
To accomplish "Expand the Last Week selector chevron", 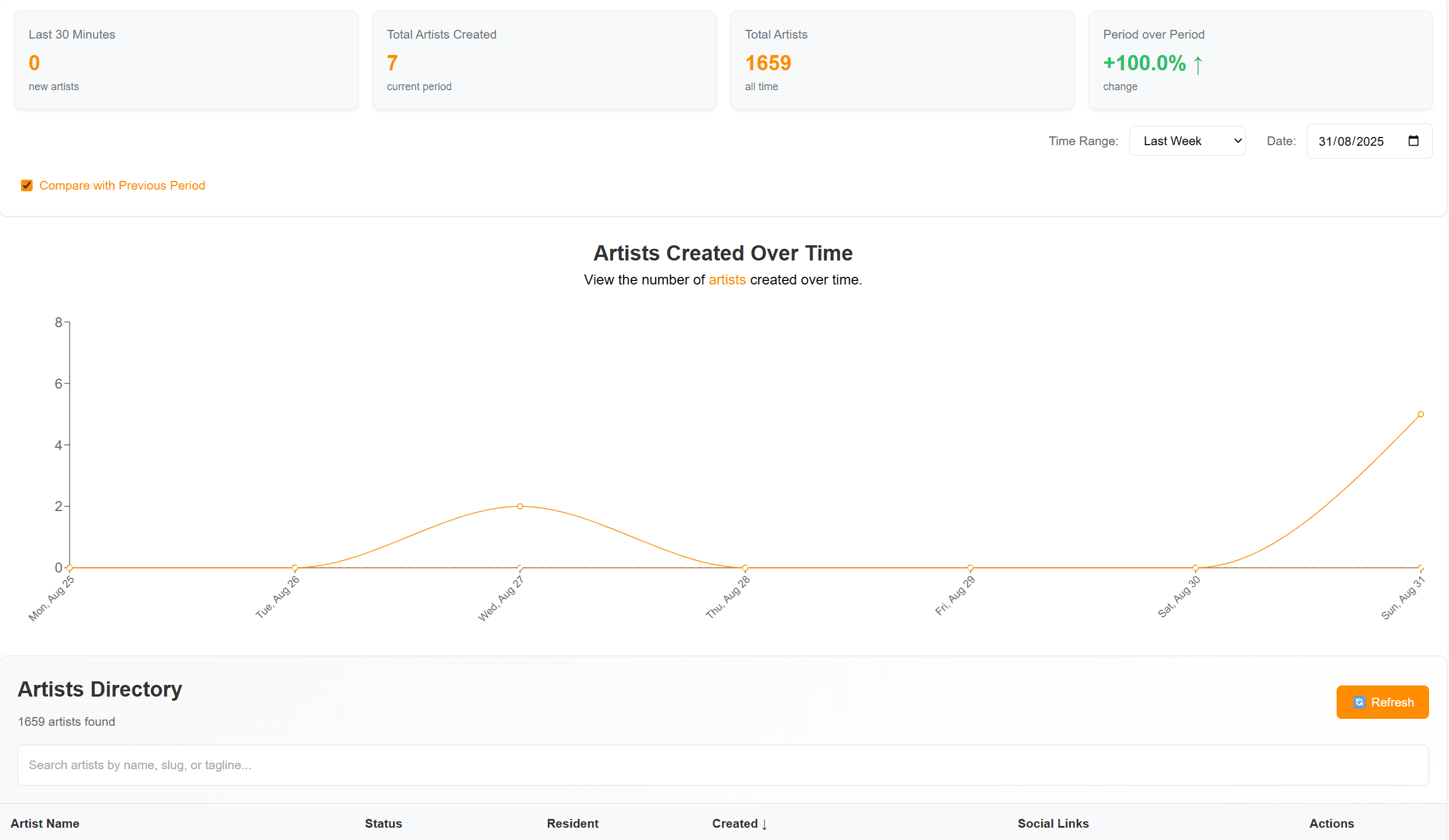I will (x=1237, y=140).
